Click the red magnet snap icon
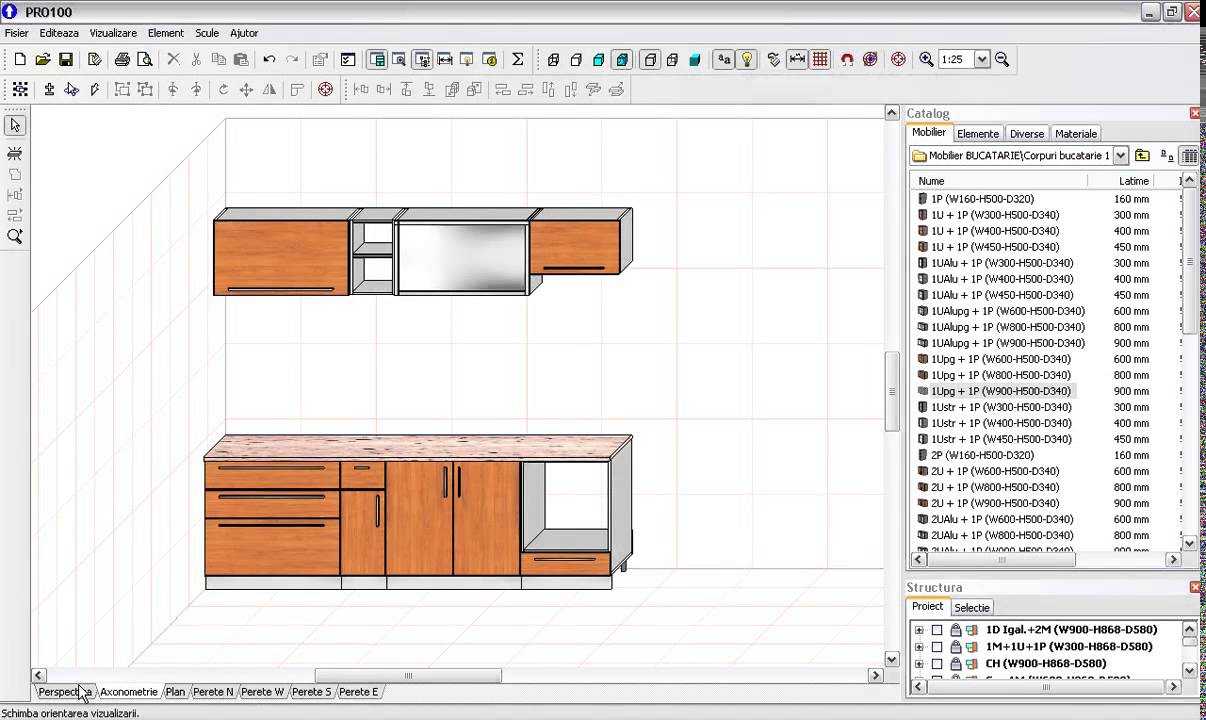This screenshot has height=720, width=1206. coord(847,60)
